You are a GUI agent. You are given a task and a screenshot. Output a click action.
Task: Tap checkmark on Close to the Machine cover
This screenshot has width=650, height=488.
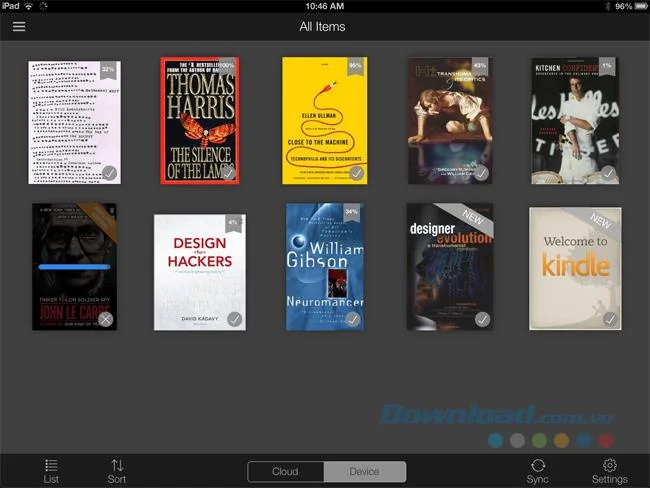click(356, 173)
